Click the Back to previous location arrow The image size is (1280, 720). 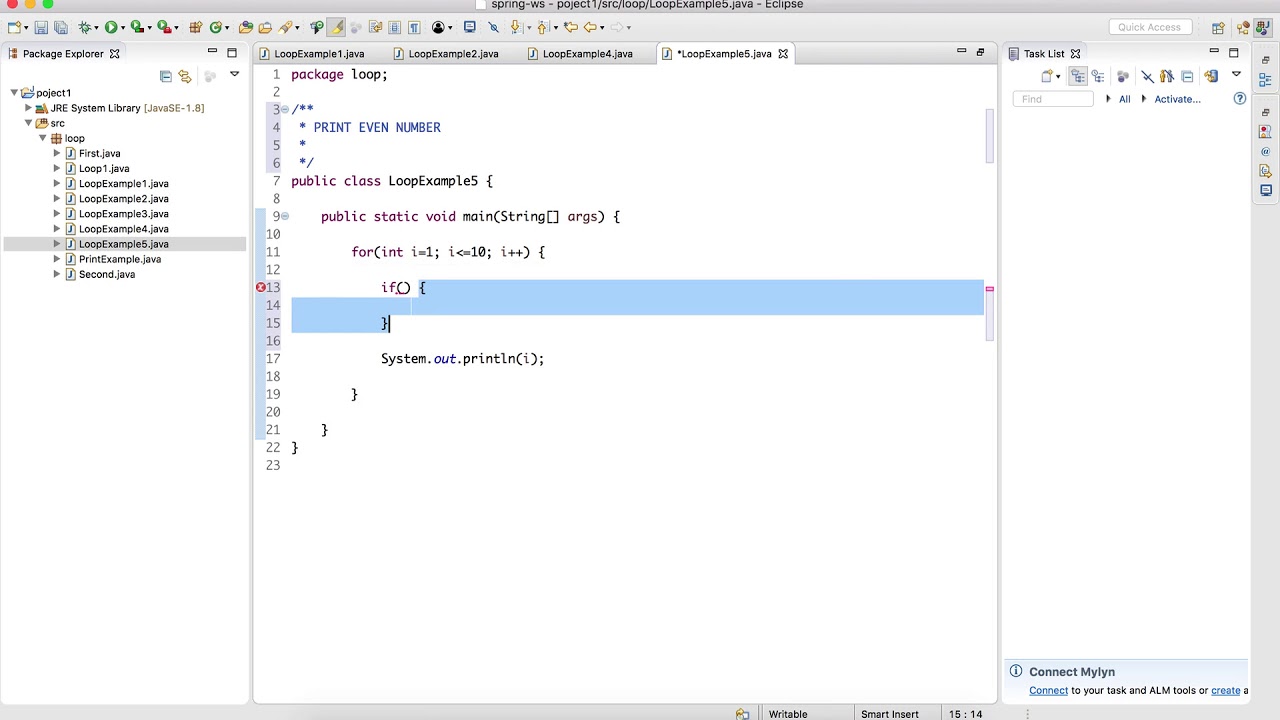click(x=590, y=27)
